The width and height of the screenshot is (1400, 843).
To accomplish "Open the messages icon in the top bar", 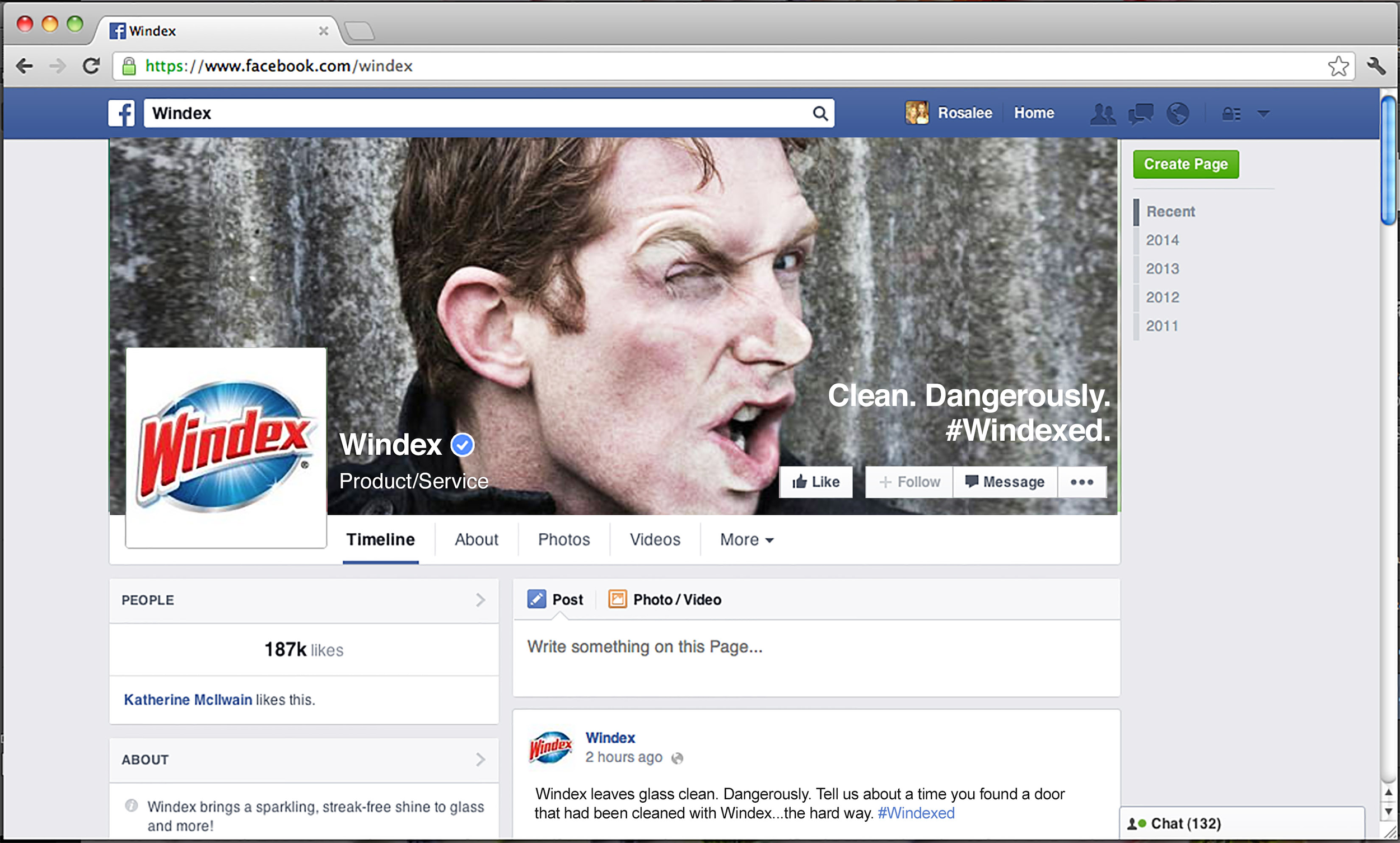I will coord(1141,114).
